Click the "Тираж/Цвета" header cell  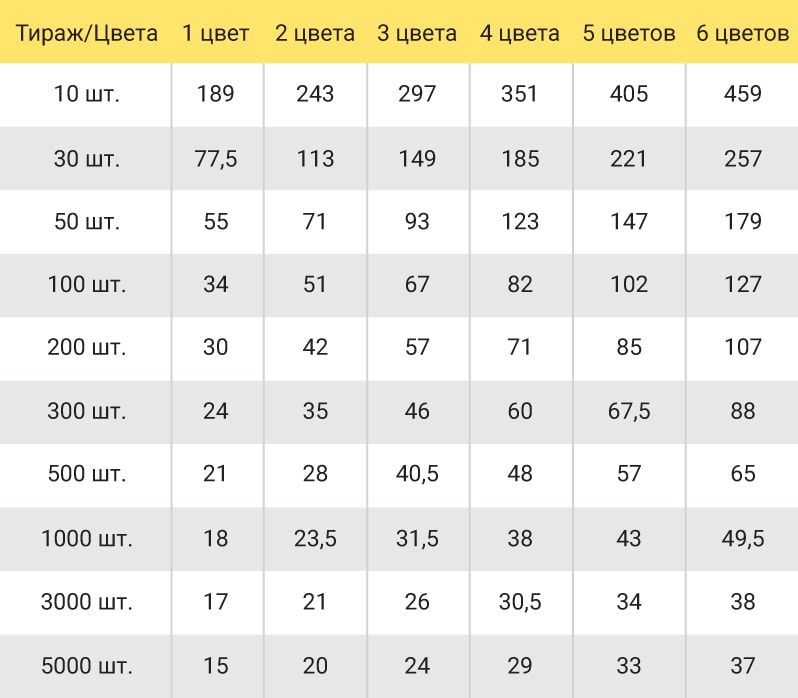point(87,34)
